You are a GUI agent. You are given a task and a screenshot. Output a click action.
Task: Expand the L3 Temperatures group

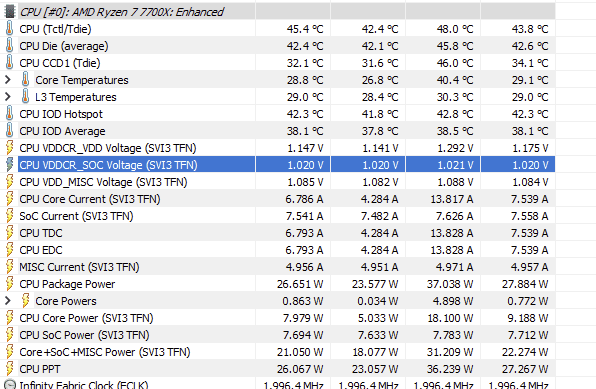point(8,97)
